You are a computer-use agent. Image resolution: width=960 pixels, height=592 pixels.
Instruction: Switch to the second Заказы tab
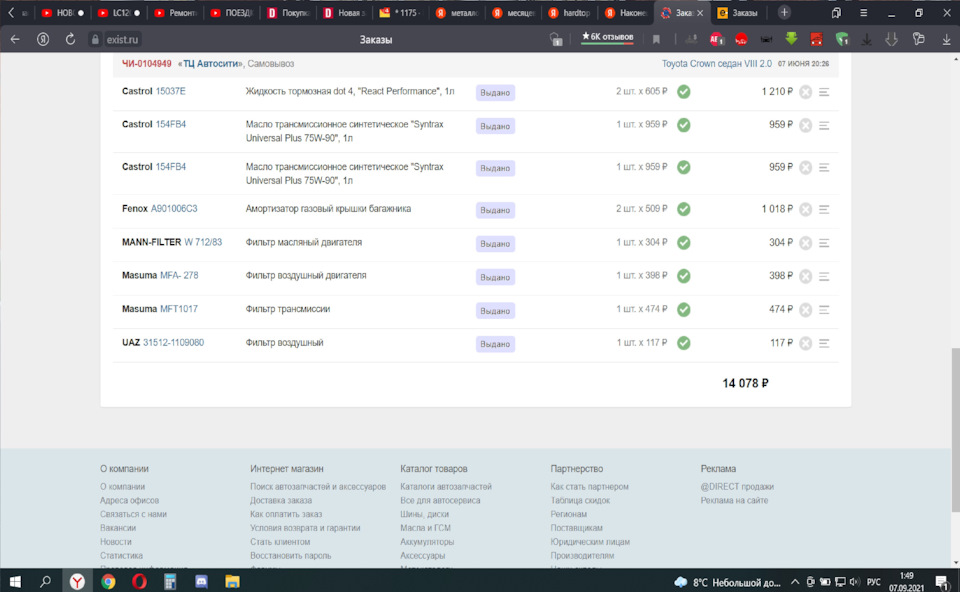[738, 12]
